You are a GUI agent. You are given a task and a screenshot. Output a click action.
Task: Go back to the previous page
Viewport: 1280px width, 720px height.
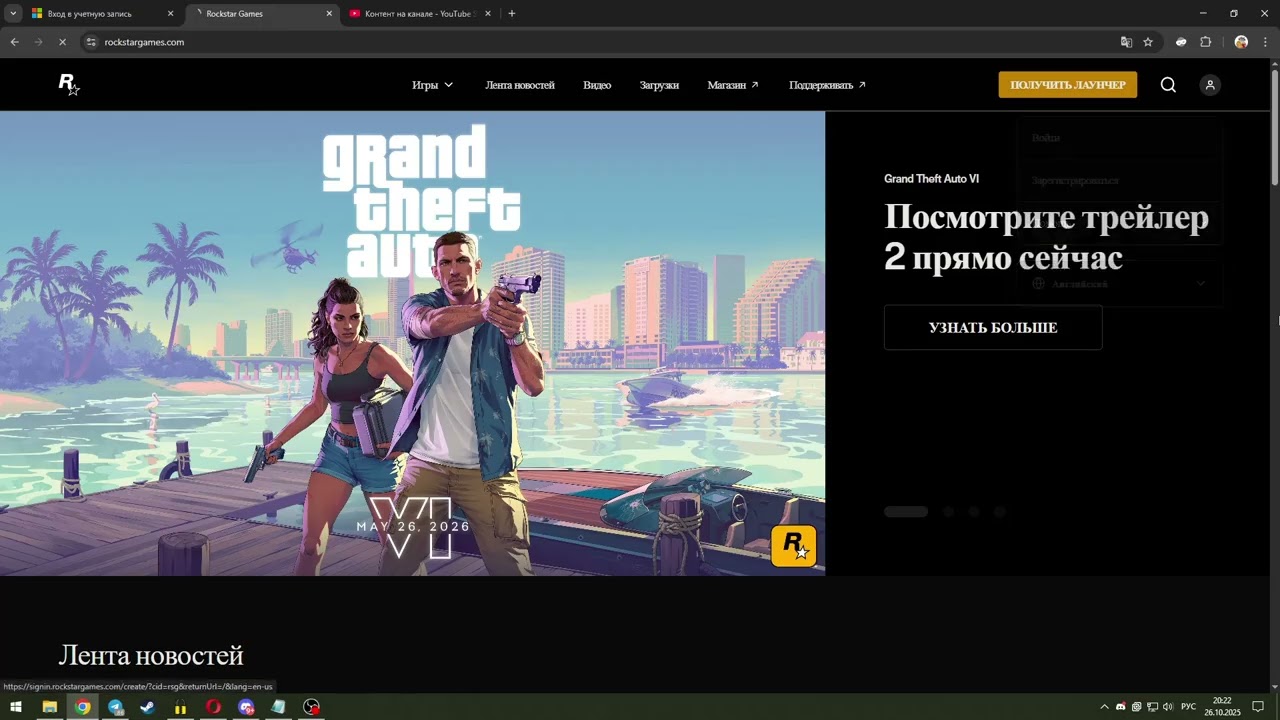coord(14,42)
